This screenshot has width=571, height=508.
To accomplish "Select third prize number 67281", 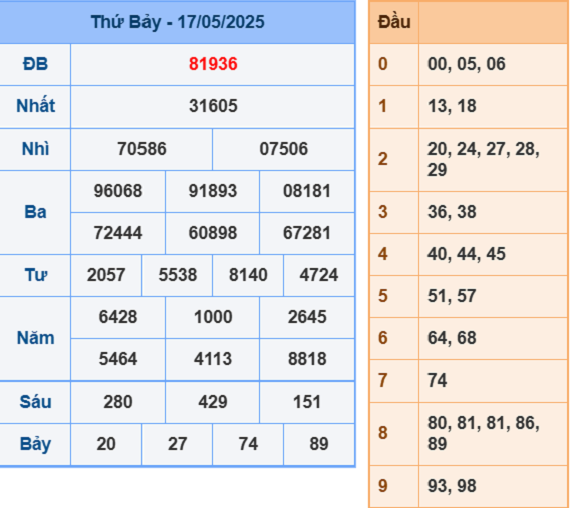I will [x=307, y=233].
